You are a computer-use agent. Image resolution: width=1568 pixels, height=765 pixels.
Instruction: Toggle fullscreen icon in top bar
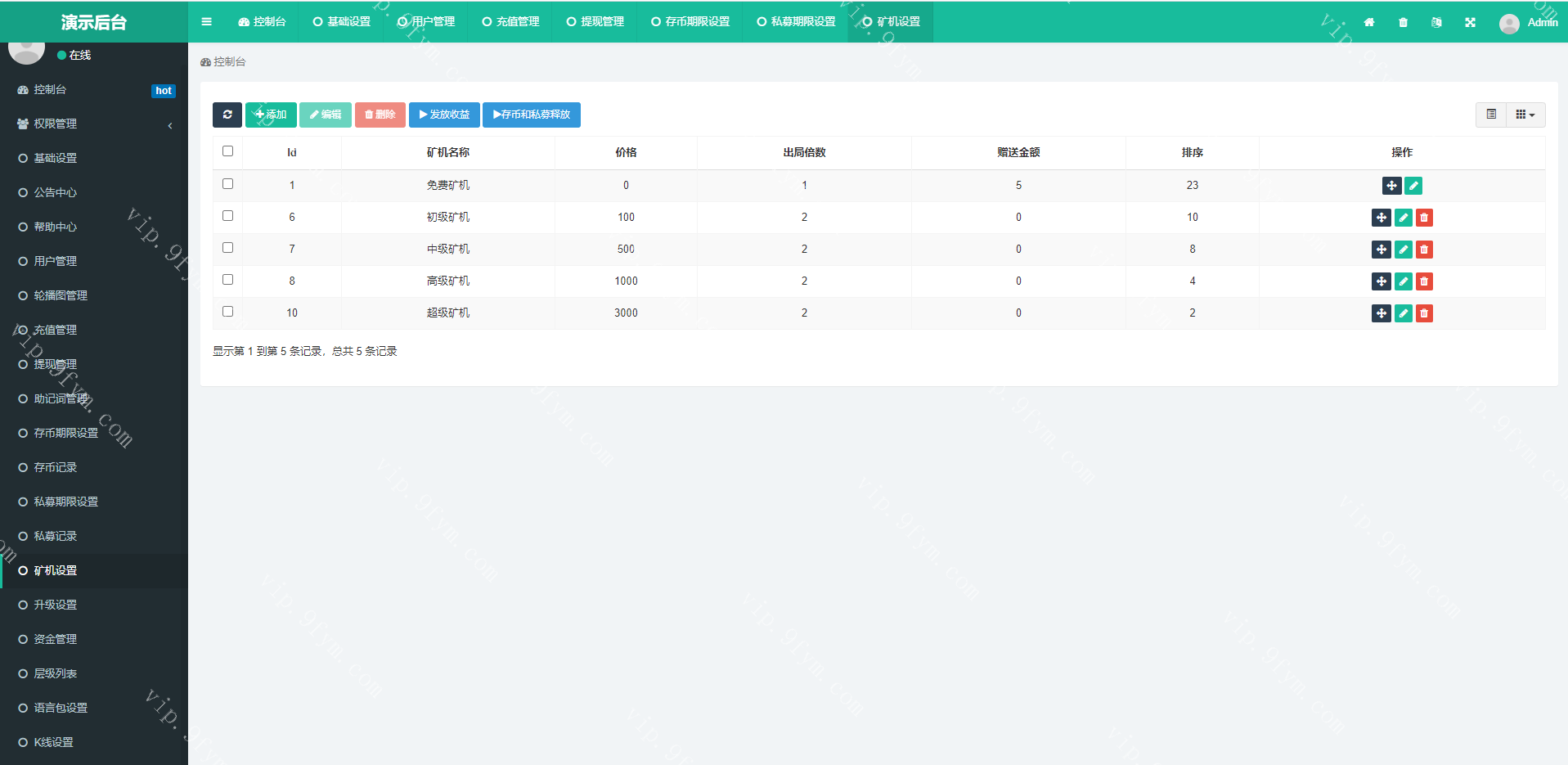tap(1470, 22)
